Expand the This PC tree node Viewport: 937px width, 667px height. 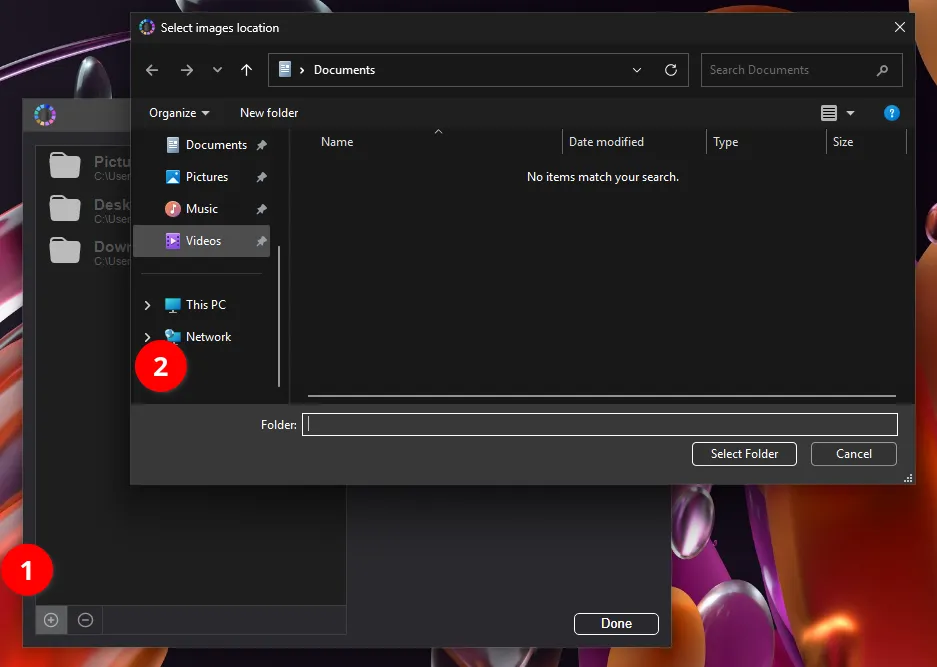click(x=148, y=305)
